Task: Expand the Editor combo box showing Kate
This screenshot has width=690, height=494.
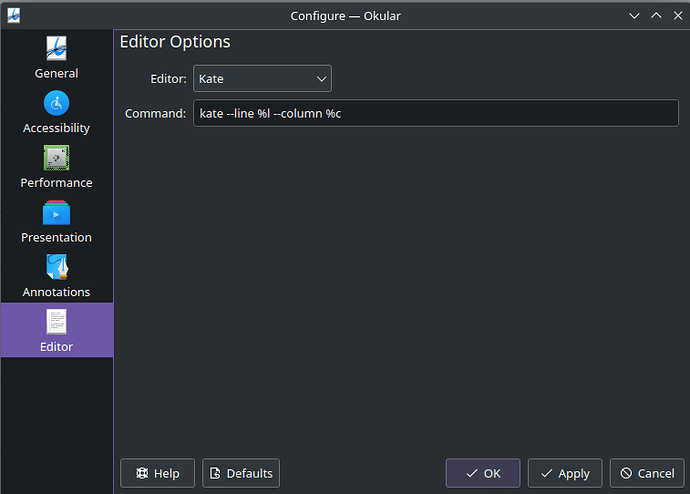Action: point(262,79)
